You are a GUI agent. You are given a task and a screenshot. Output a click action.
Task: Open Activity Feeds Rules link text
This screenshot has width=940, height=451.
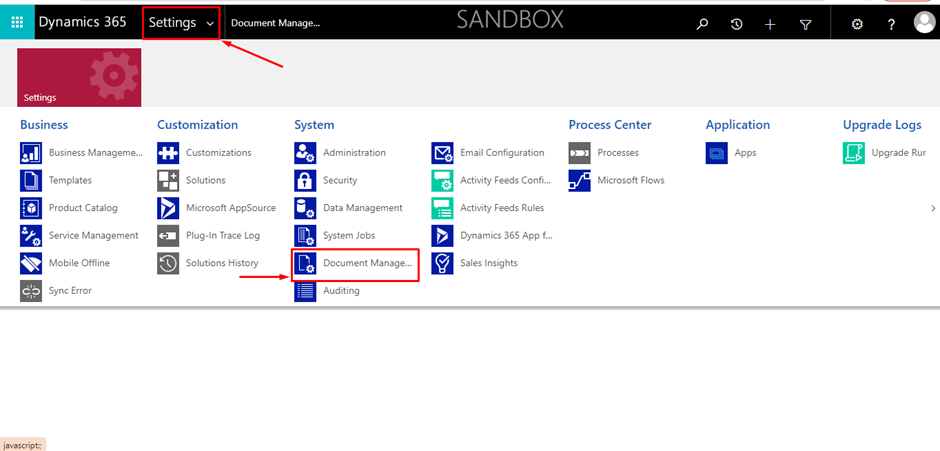pos(502,208)
